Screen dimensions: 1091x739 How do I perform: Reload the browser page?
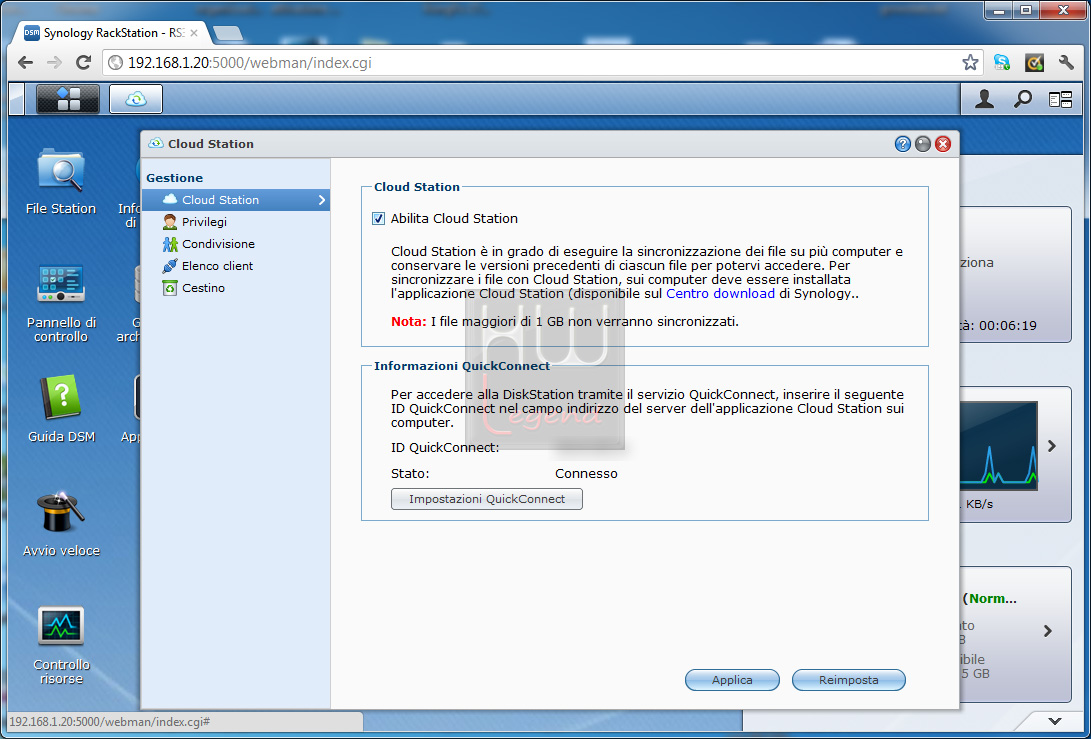pyautogui.click(x=83, y=63)
